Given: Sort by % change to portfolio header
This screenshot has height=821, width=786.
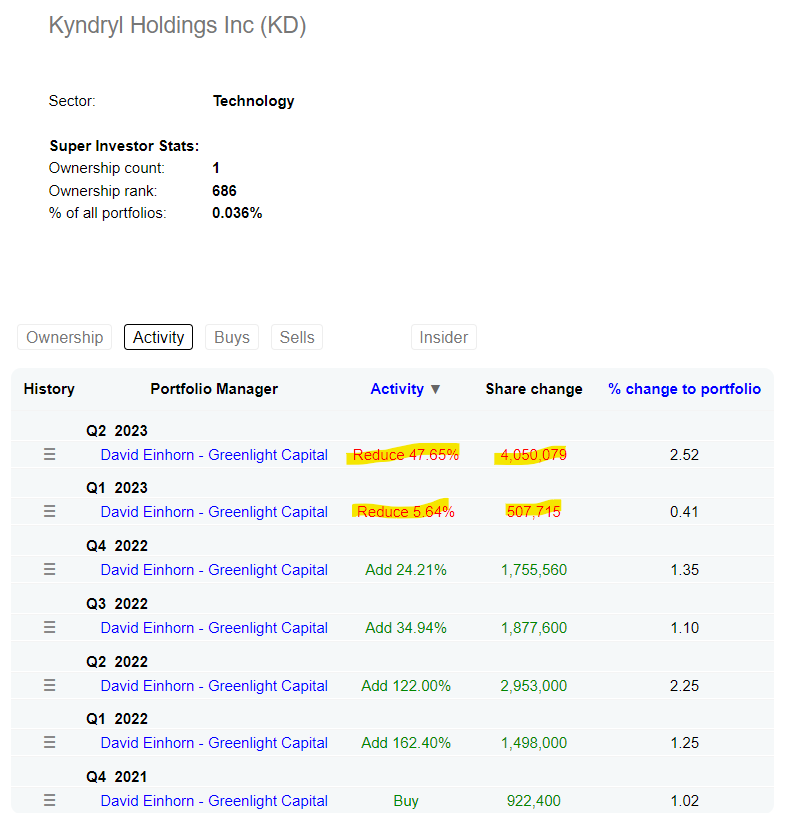Looking at the screenshot, I should (x=684, y=389).
